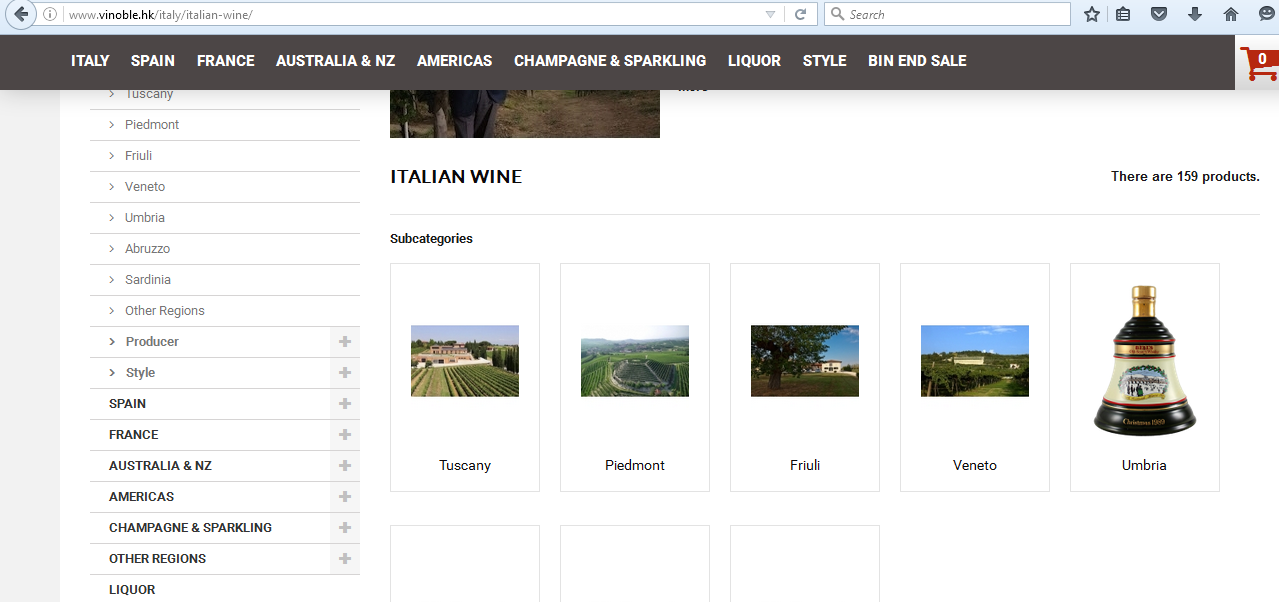Open STYLE in top navigation
The width and height of the screenshot is (1279, 602).
coord(825,61)
